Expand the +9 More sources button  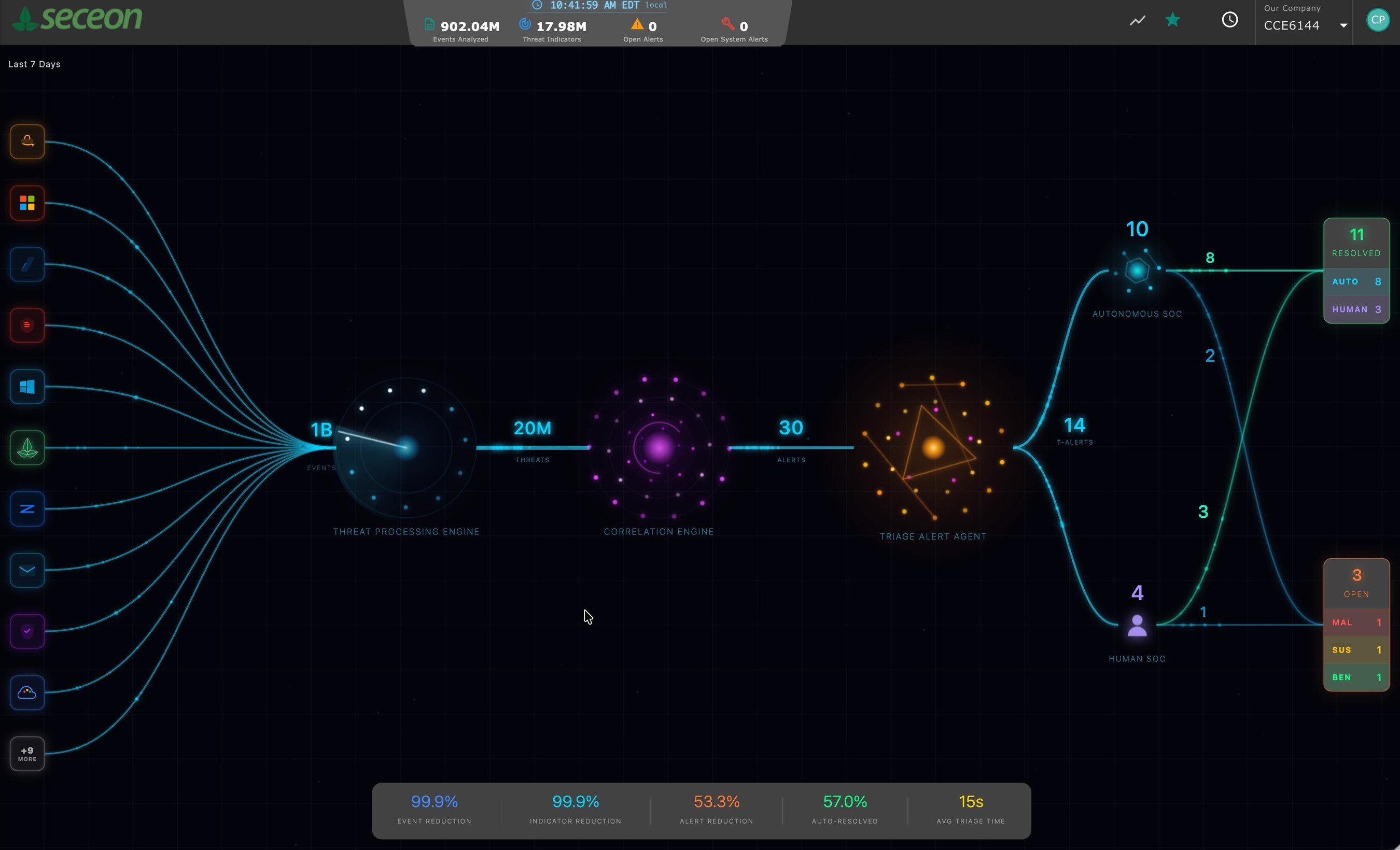(x=27, y=754)
